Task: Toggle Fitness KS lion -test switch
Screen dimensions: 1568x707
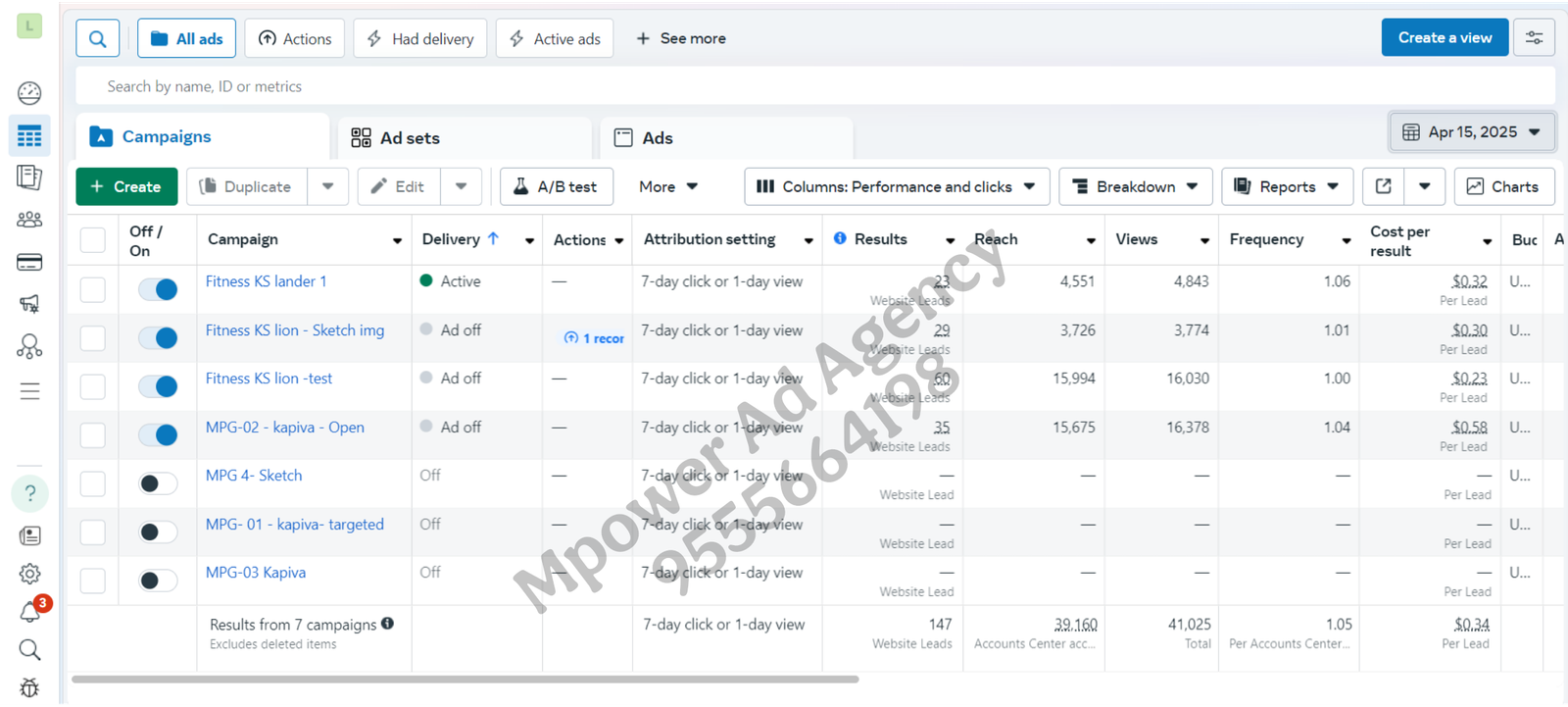Action: tap(158, 386)
